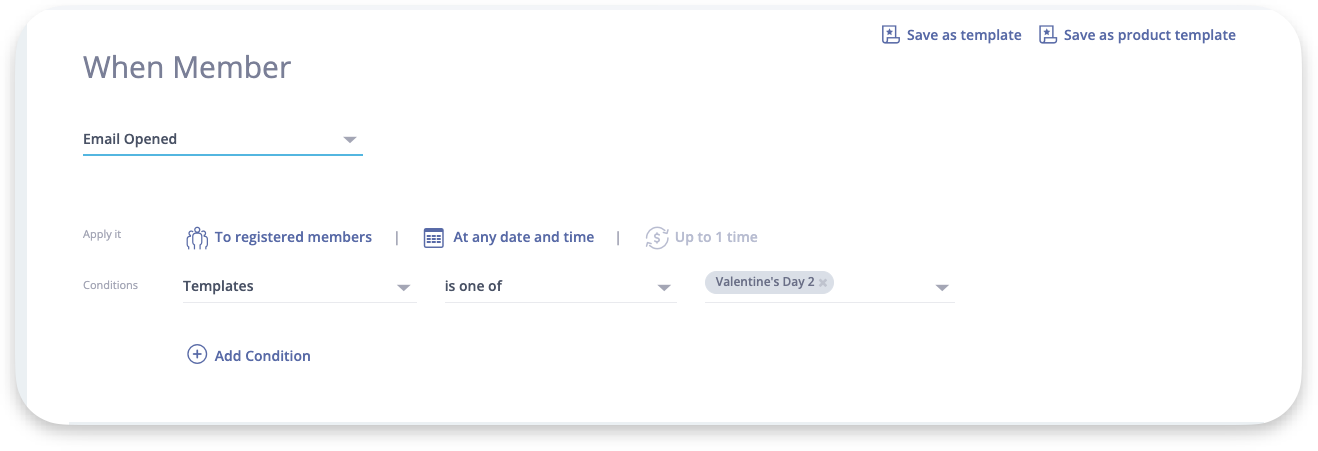
Task: Click the Up to 1 time option
Action: tap(715, 238)
